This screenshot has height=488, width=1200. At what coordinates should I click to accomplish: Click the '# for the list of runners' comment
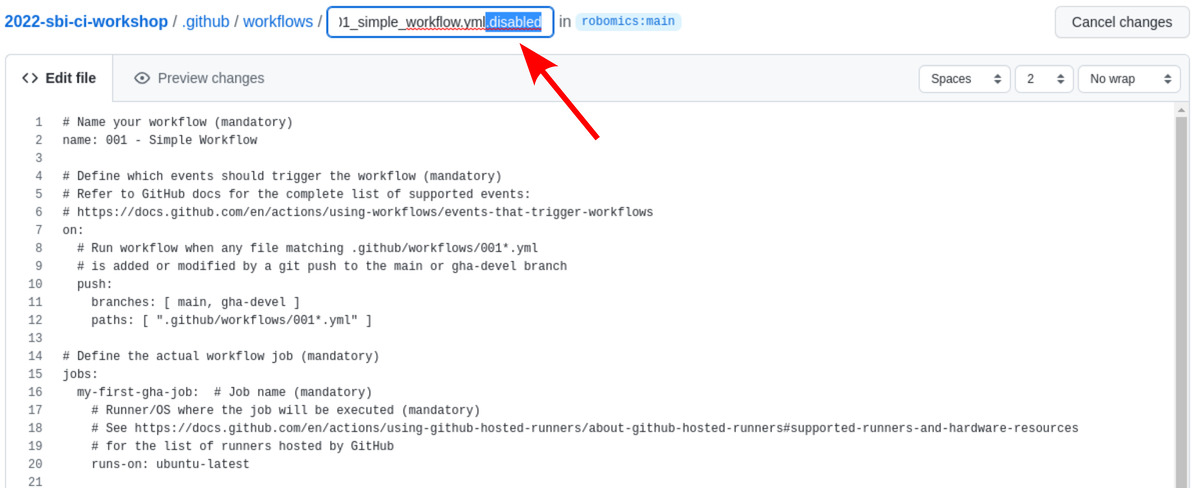click(x=242, y=446)
